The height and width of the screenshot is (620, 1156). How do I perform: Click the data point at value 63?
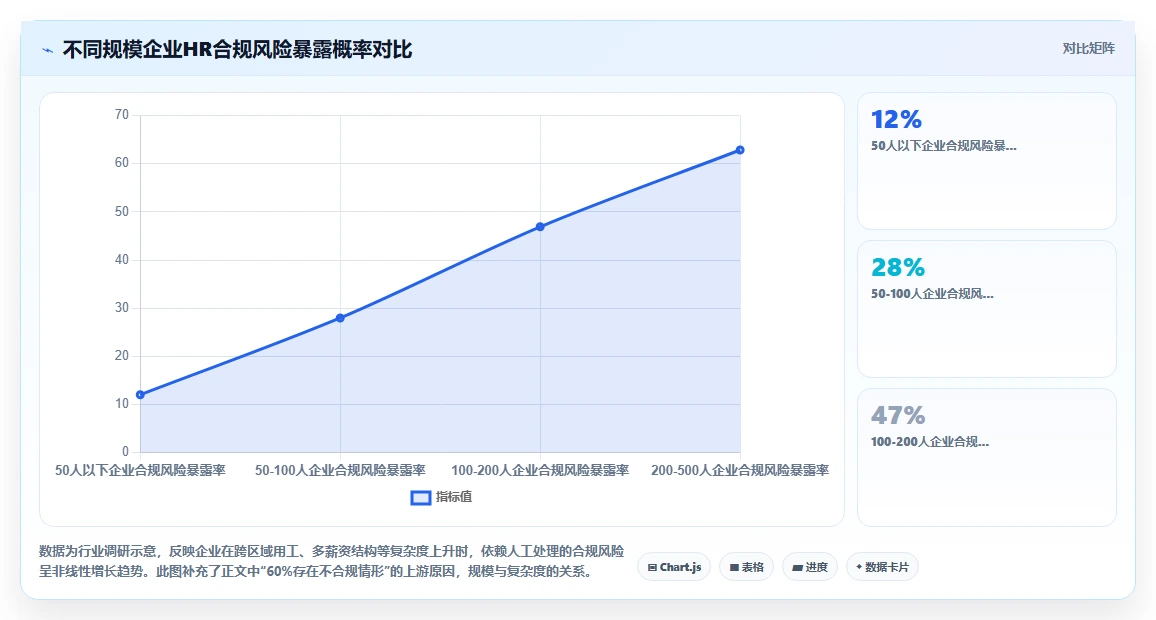(x=740, y=150)
